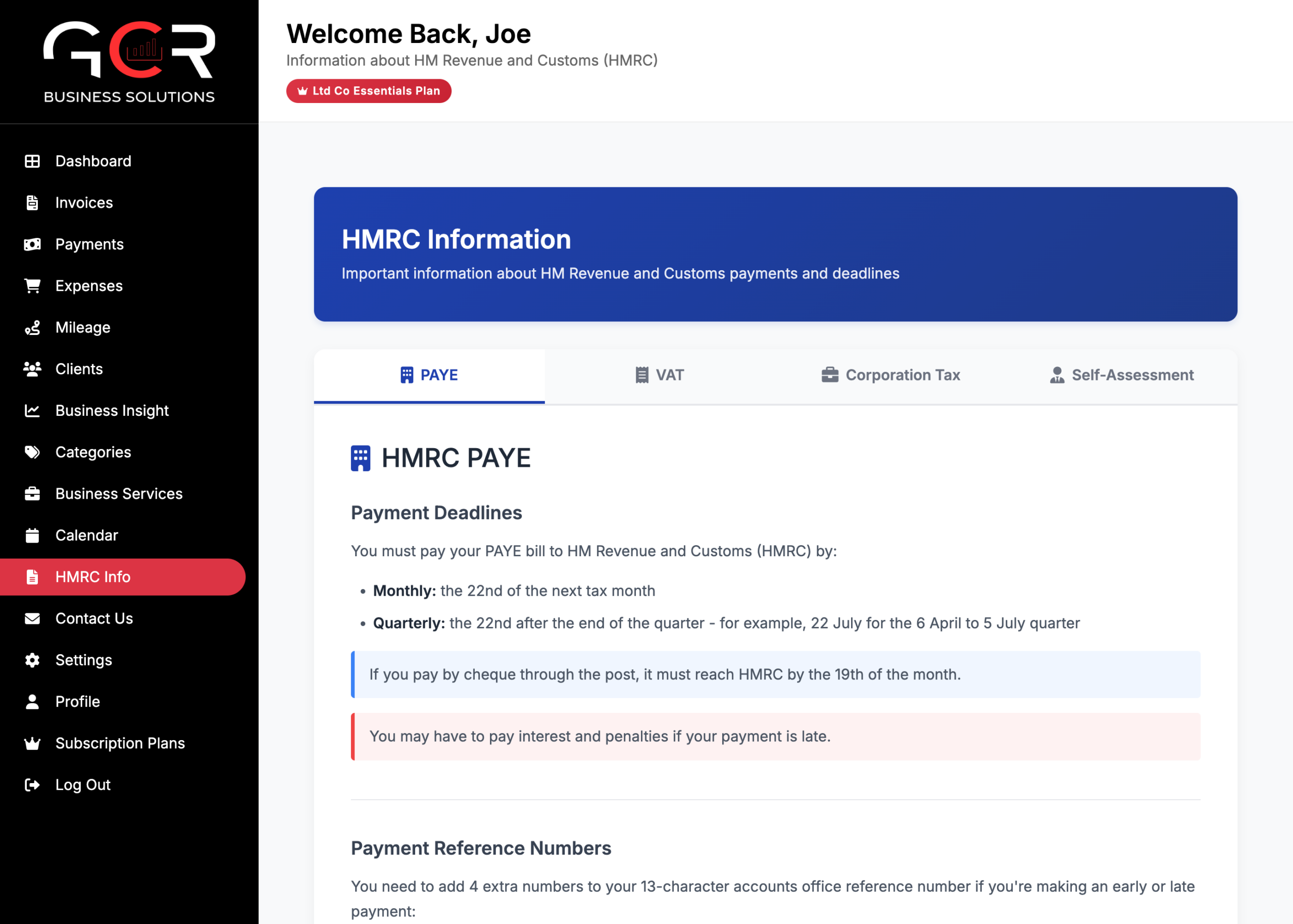The height and width of the screenshot is (924, 1293).
Task: Click the Payments cash icon
Action: pos(32,244)
